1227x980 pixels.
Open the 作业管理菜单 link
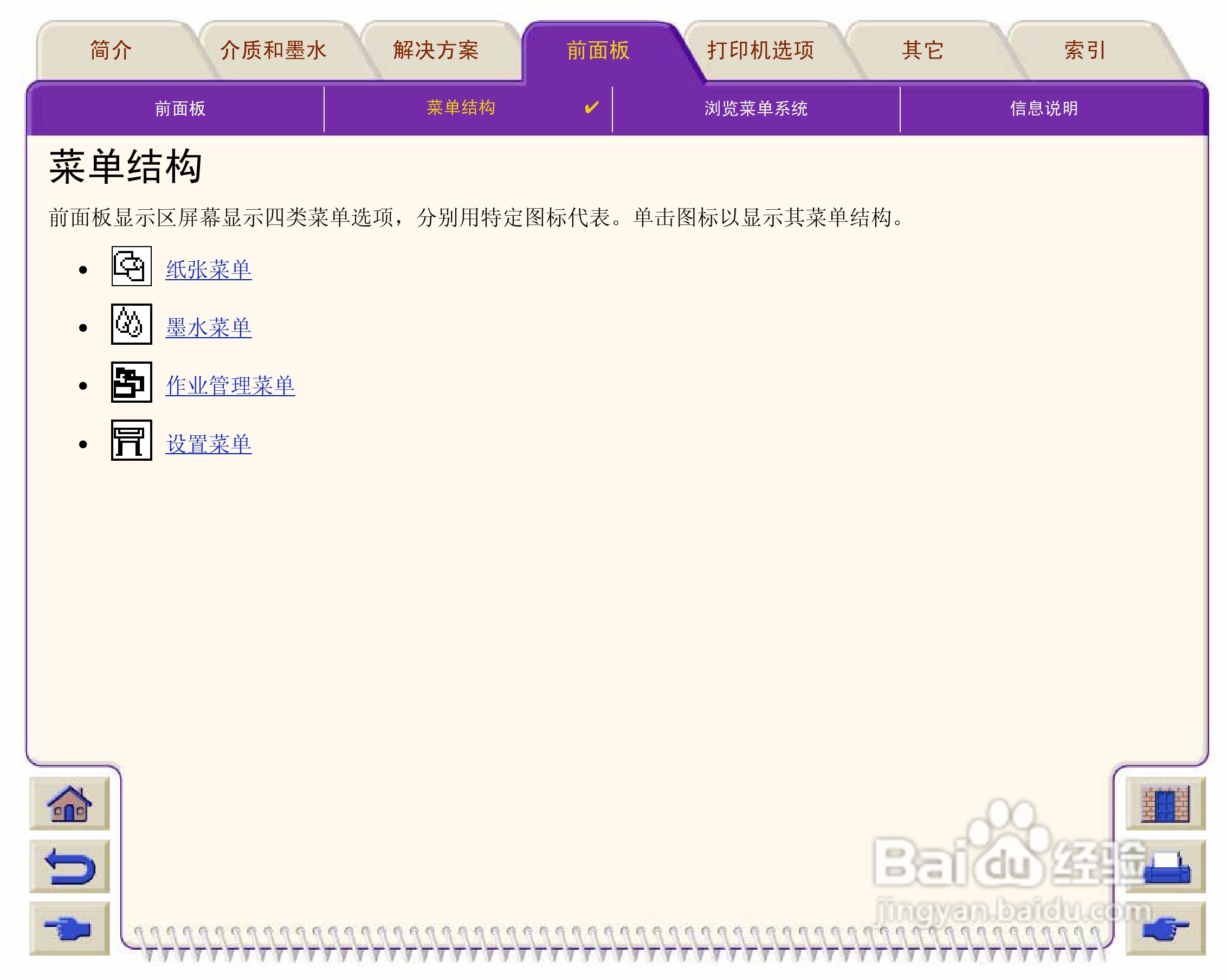pyautogui.click(x=230, y=386)
